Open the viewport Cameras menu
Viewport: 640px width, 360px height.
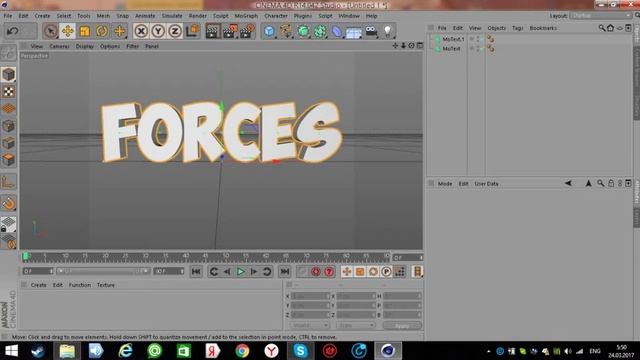[x=59, y=47]
